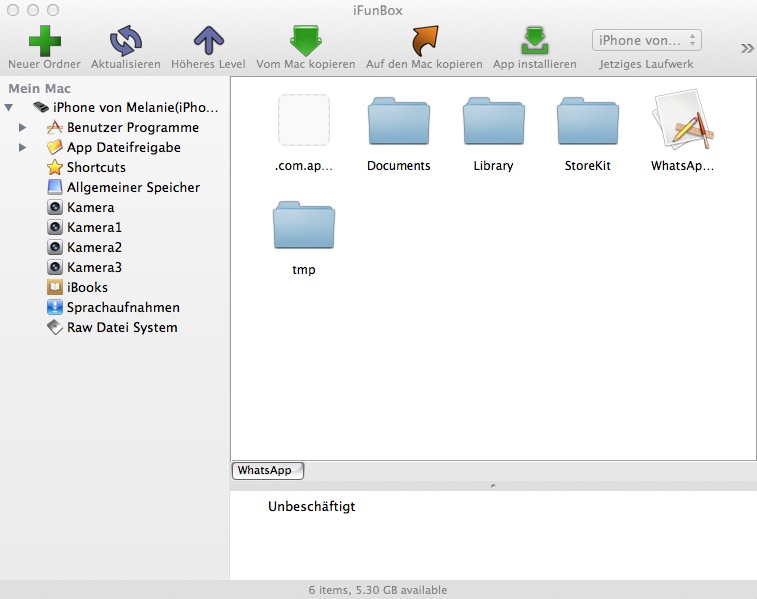Minimize the iFunBox window
This screenshot has width=757, height=599.
point(33,10)
